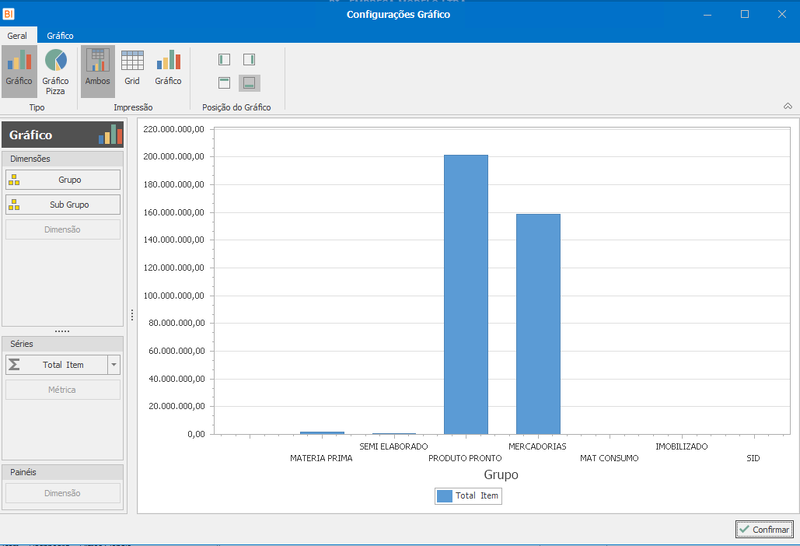Click the sigma Total Item series button
Viewport: 800px width, 546px height.
coord(57,365)
